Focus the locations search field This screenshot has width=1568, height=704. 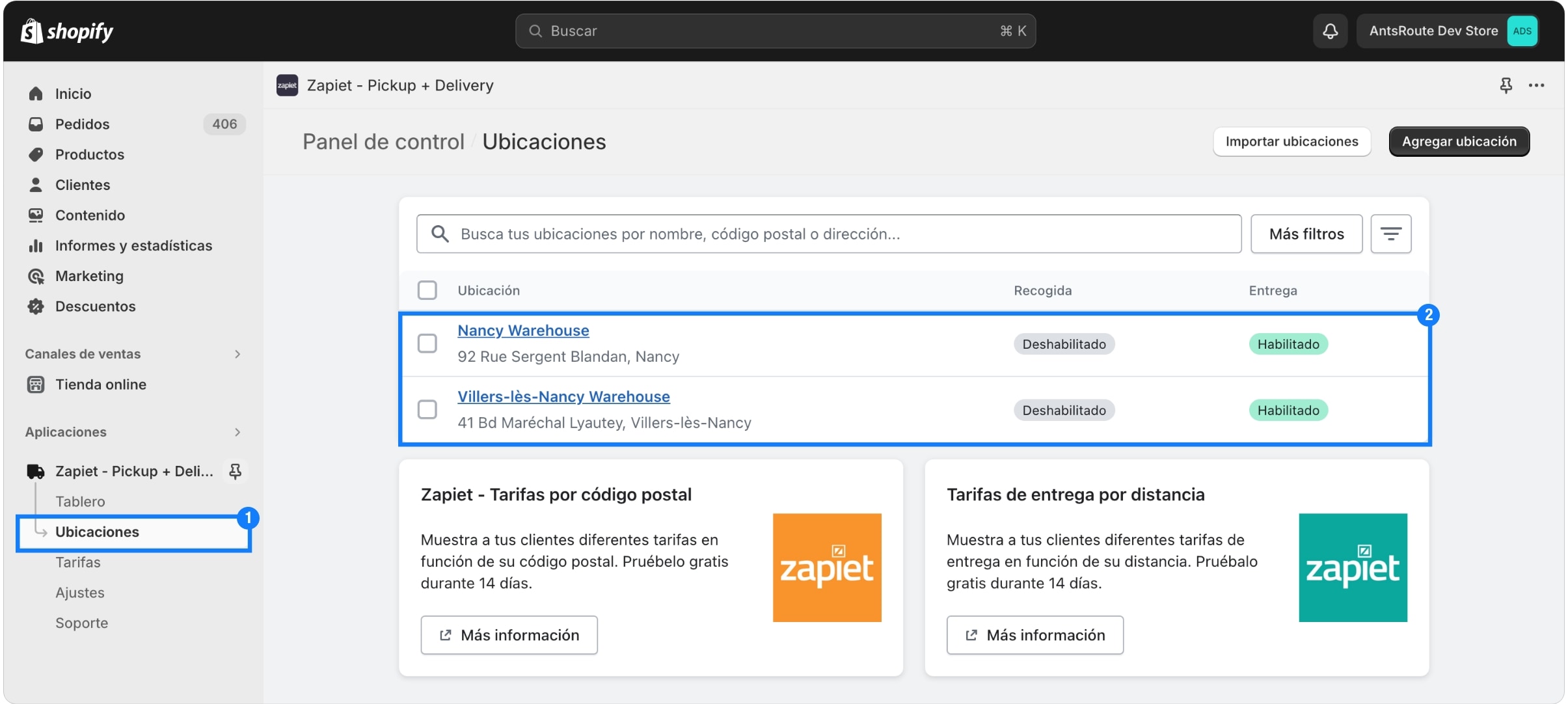(x=829, y=234)
